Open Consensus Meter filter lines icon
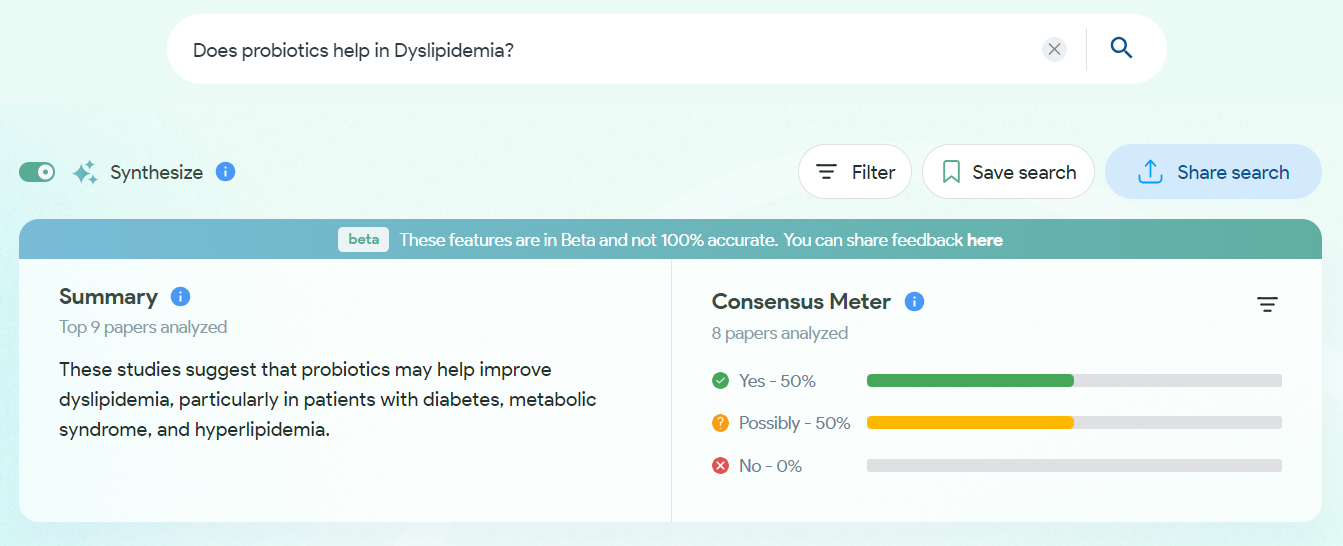The image size is (1343, 546). 1267,304
